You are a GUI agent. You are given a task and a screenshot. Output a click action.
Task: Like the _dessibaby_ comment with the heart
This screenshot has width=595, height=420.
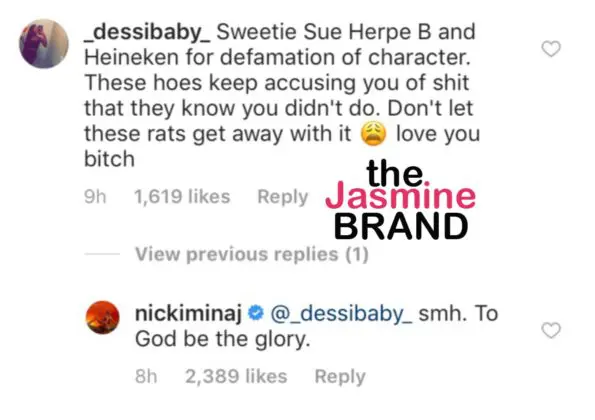(x=551, y=49)
